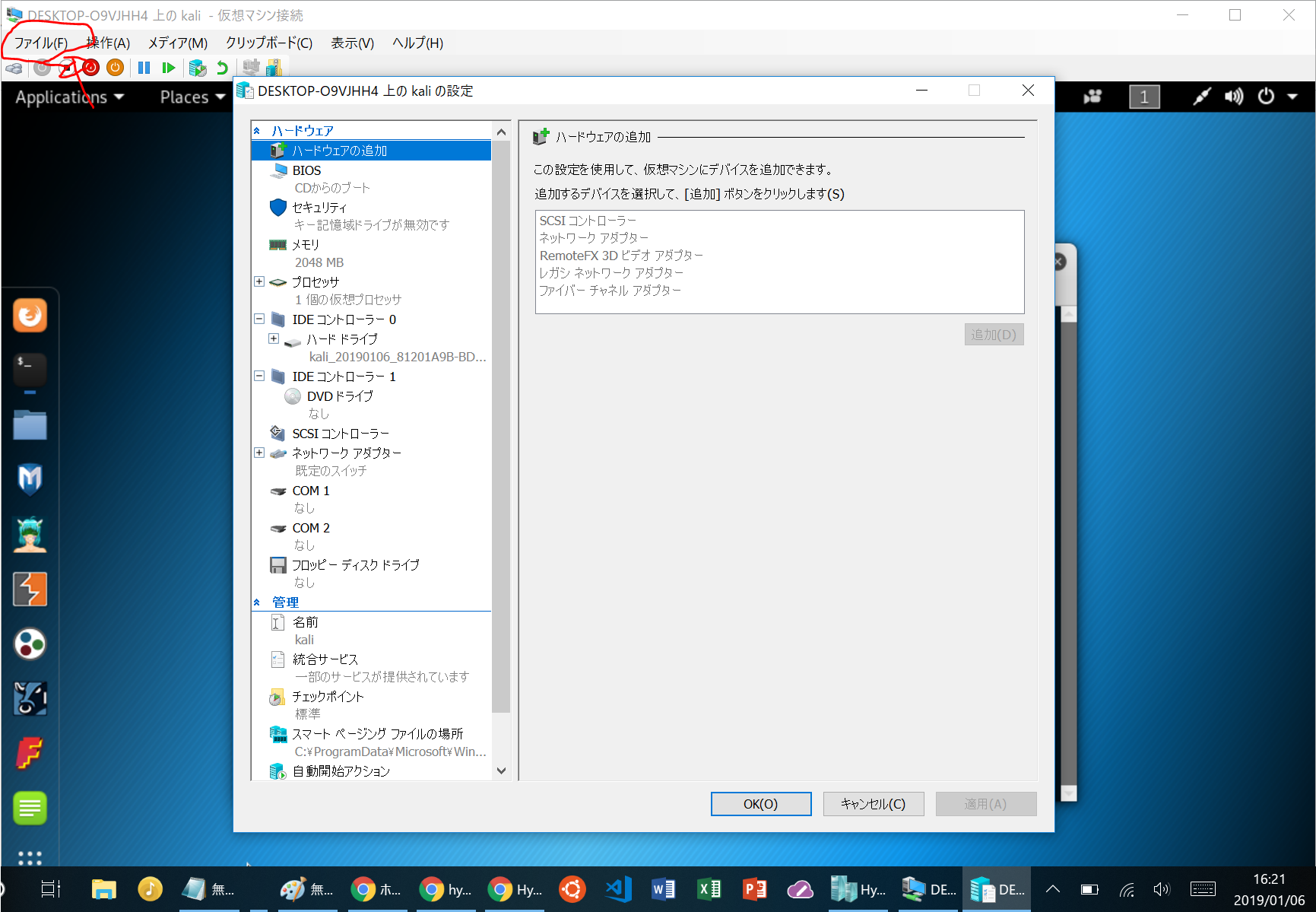This screenshot has height=912, width=1316.
Task: Expand the ネットワーク アダプター tree node
Action: pos(259,453)
